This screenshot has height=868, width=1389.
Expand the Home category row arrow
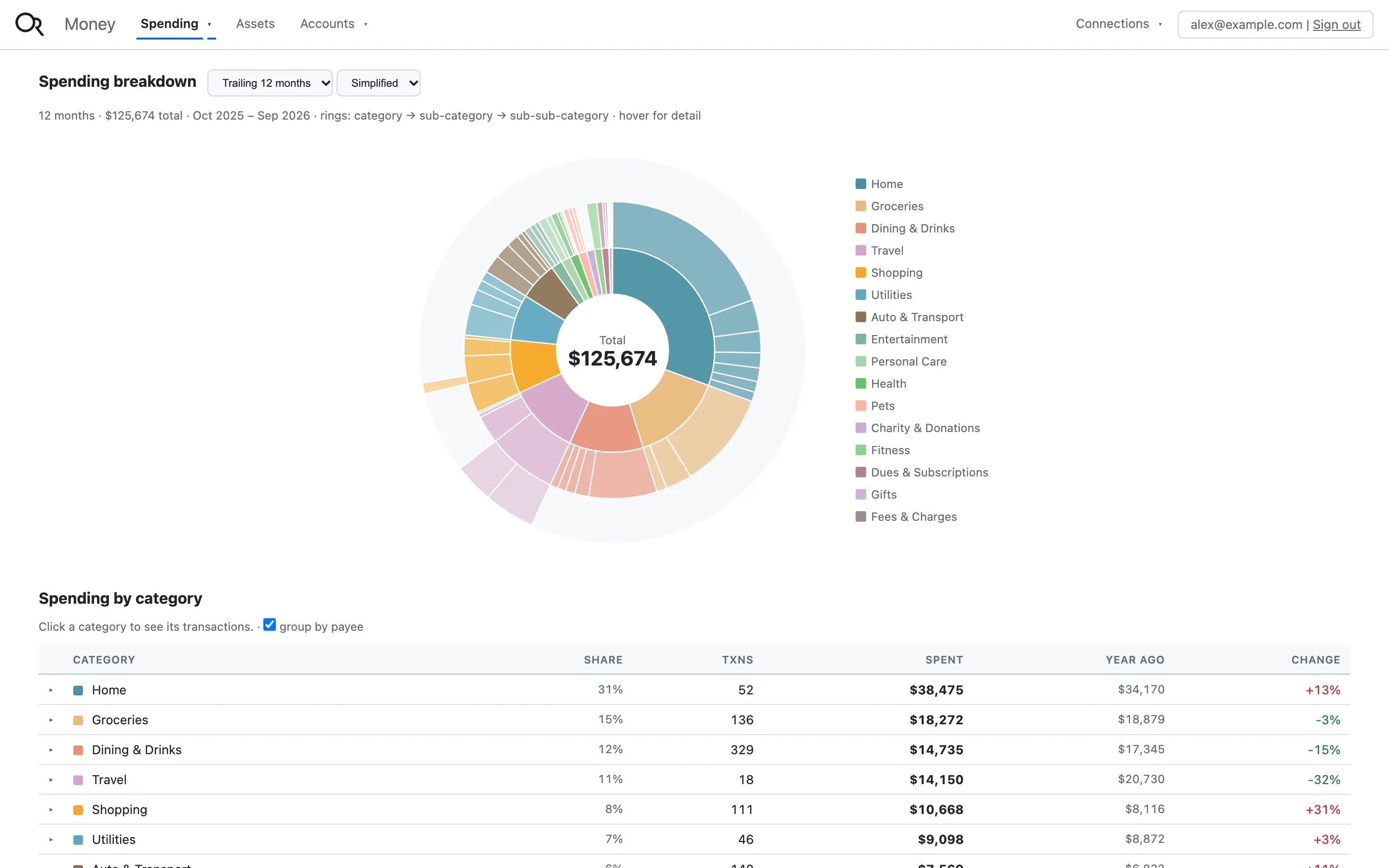point(51,690)
